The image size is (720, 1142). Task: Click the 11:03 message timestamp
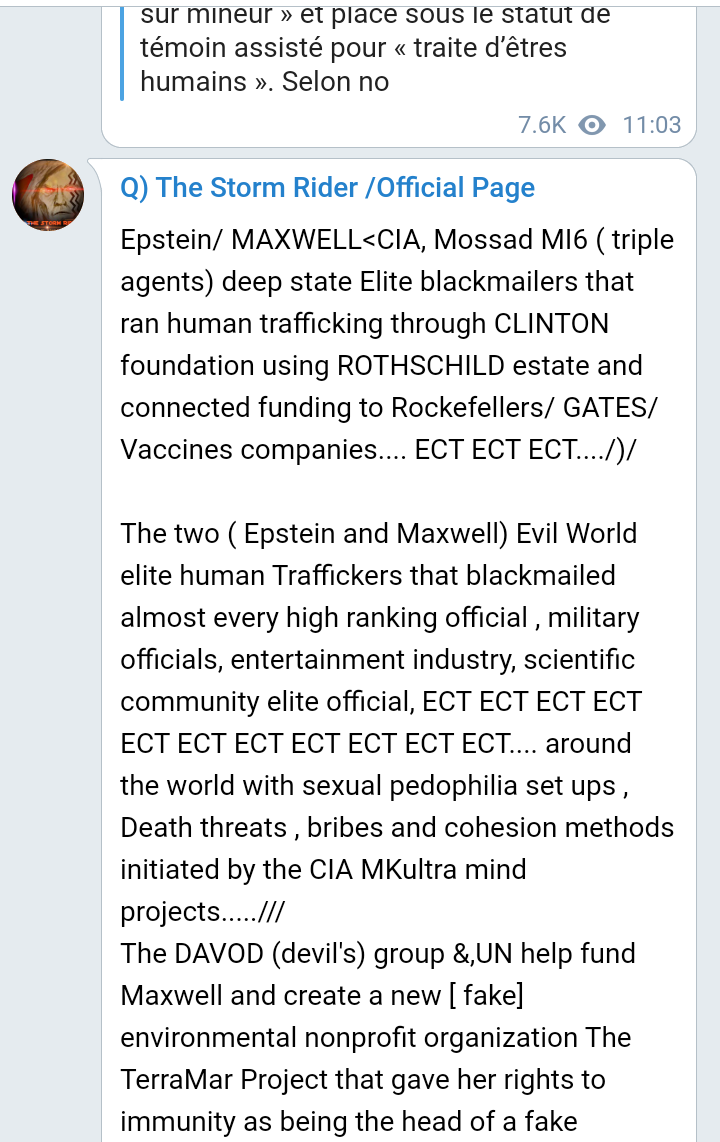[x=651, y=125]
